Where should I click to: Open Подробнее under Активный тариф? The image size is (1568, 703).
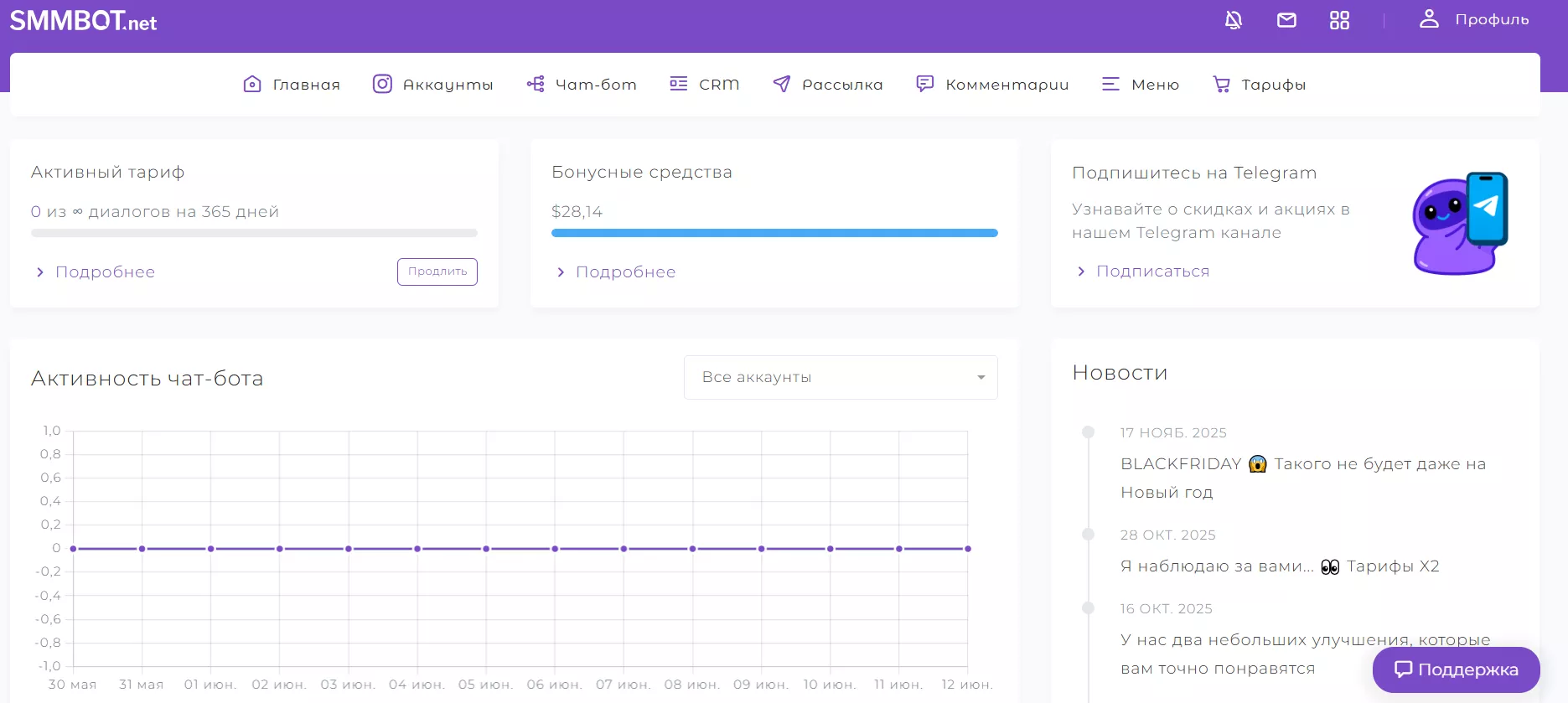coord(105,271)
